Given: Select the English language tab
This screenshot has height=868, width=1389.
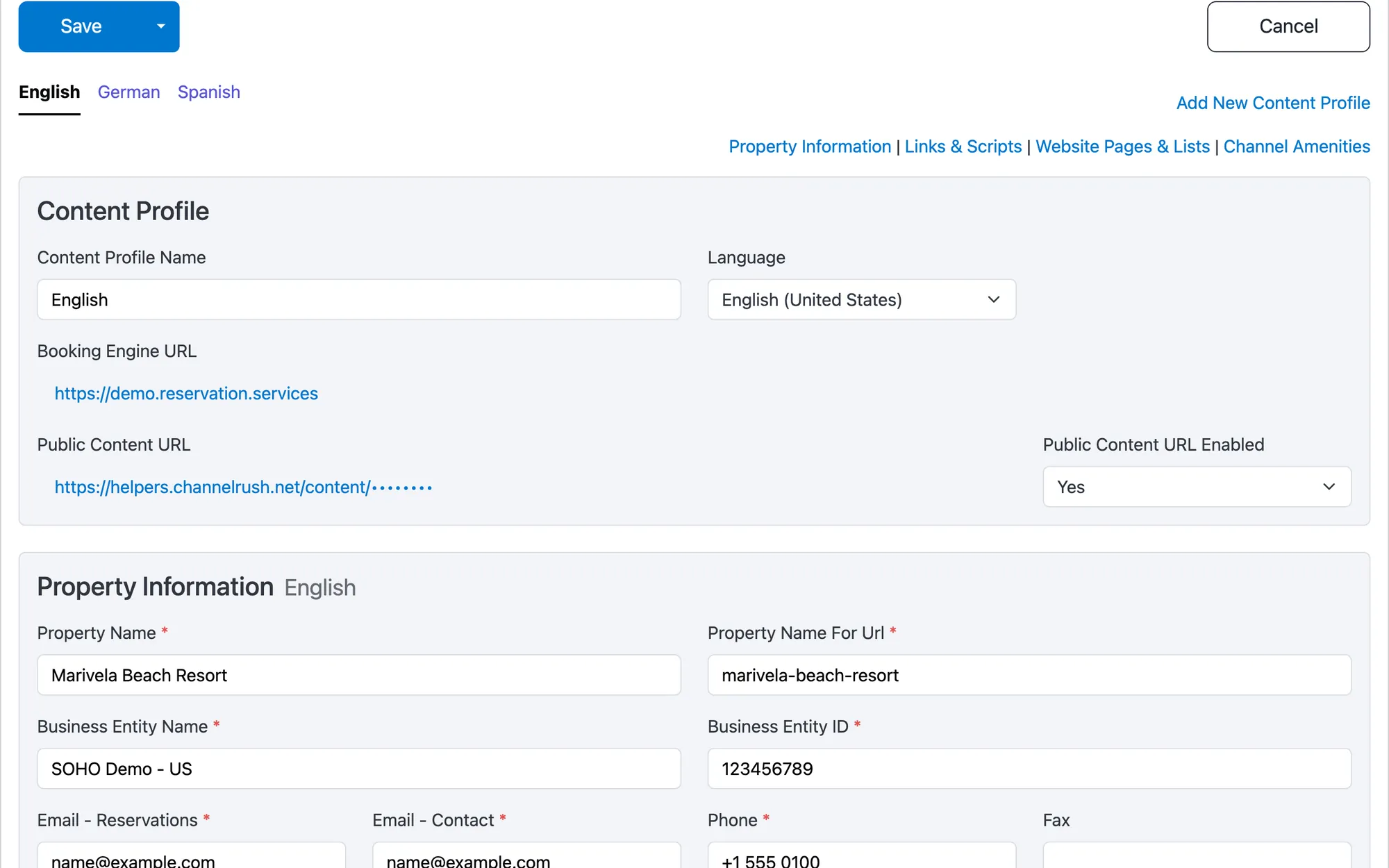Looking at the screenshot, I should (49, 92).
